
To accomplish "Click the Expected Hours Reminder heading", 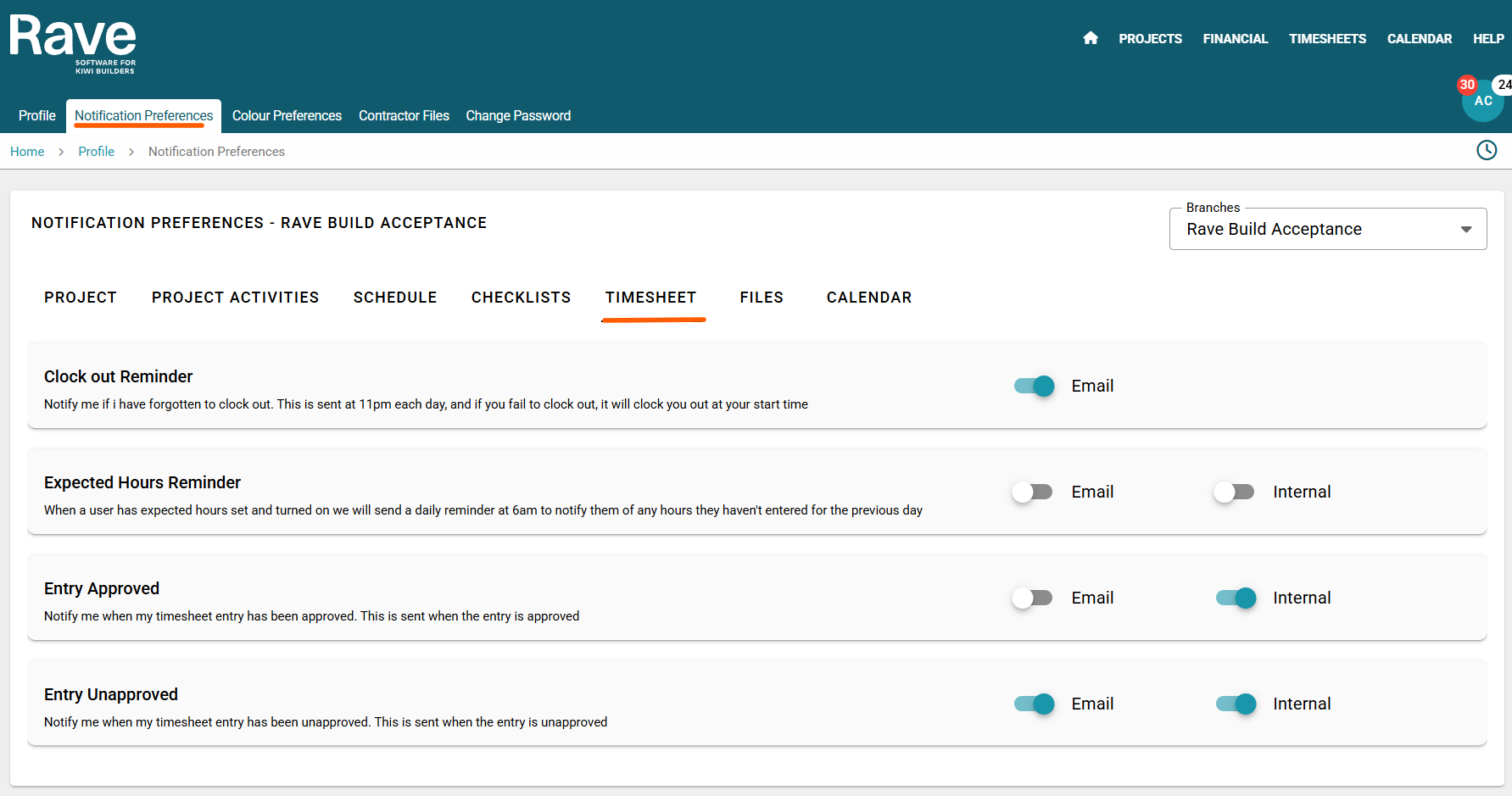I will point(142,482).
